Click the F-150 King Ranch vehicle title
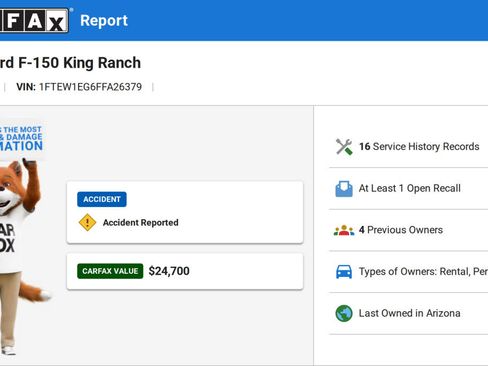Screen dimensions: 488x366 coord(70,63)
